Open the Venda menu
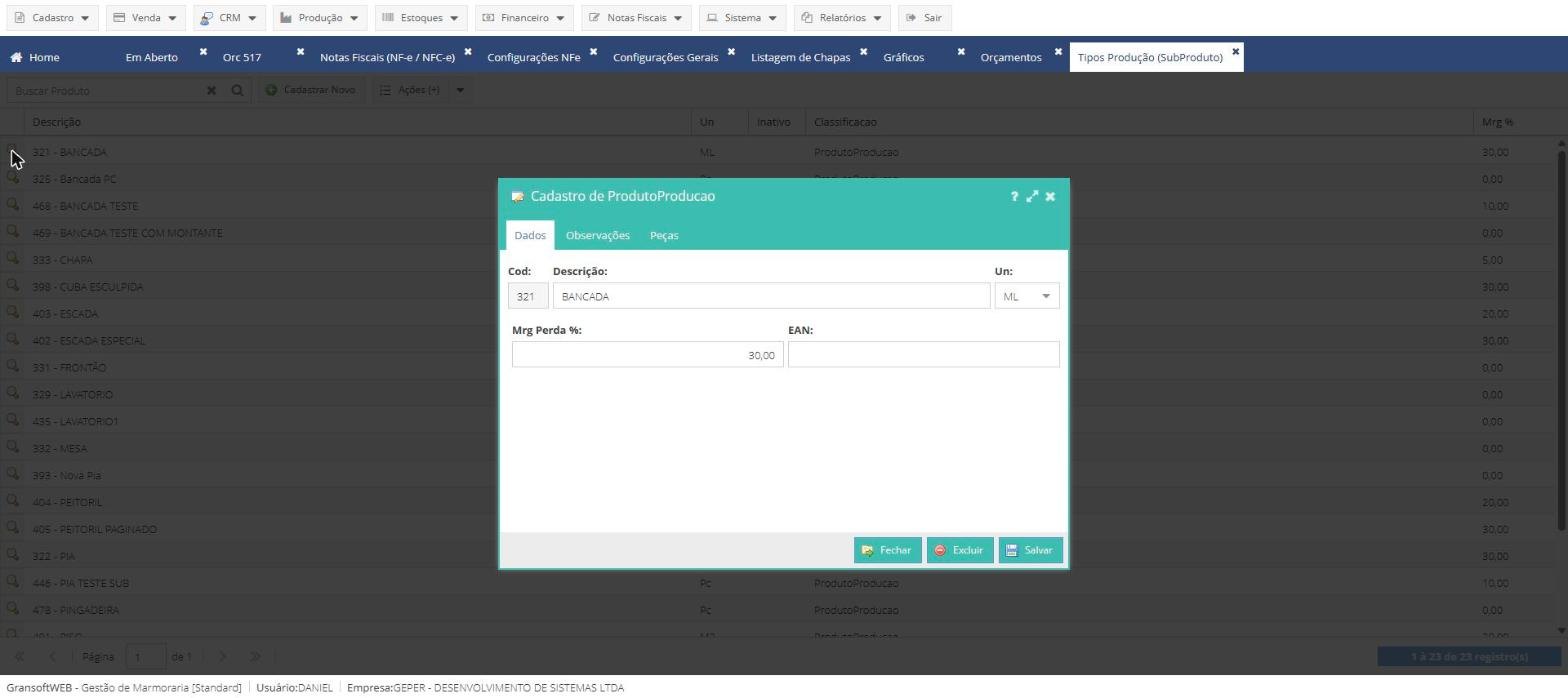This screenshot has width=1568, height=698. tap(145, 18)
